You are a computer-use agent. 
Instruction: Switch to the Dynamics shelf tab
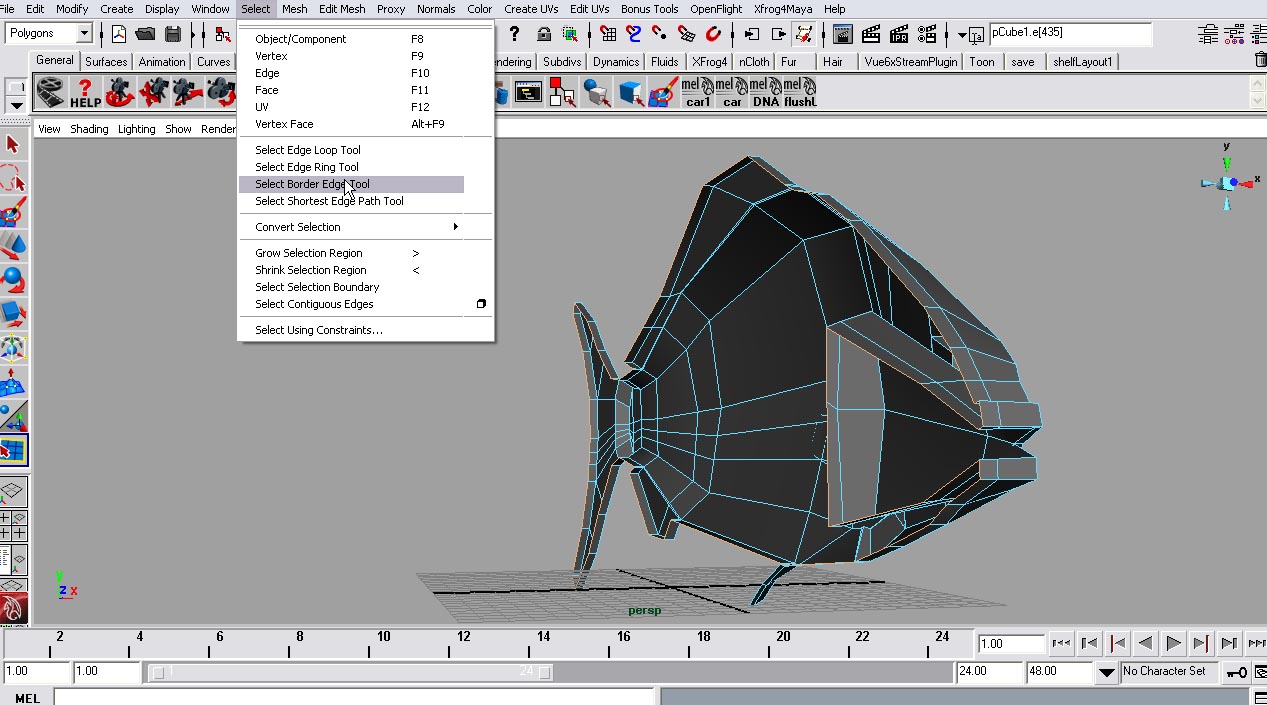click(x=616, y=62)
